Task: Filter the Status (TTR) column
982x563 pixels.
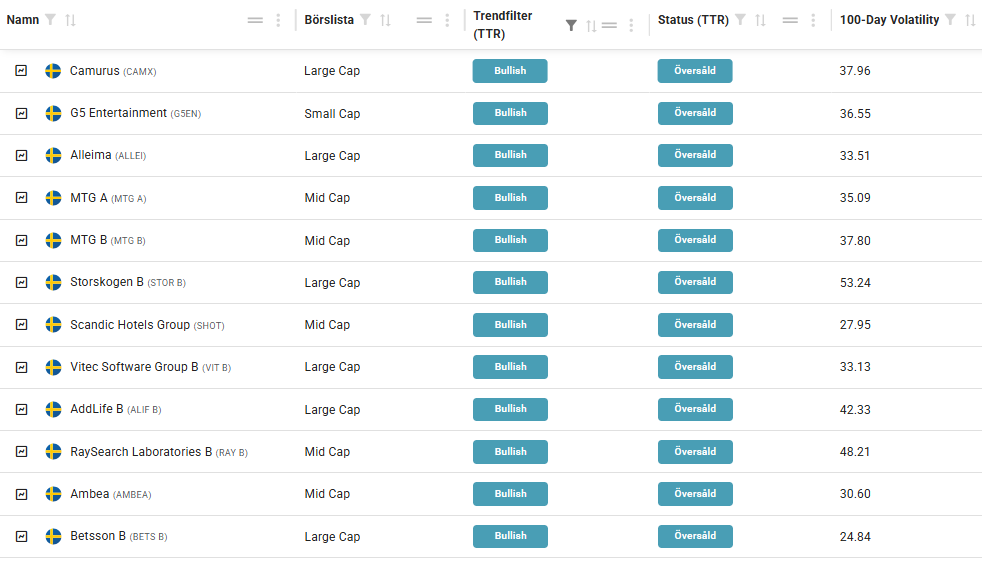Action: 740,20
